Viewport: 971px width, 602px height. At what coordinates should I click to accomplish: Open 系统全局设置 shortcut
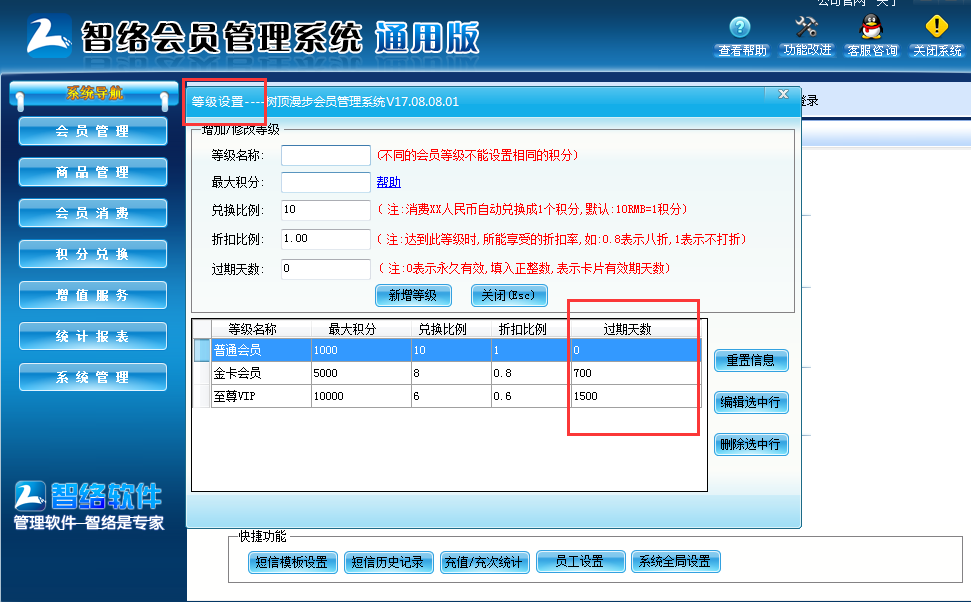[x=676, y=562]
